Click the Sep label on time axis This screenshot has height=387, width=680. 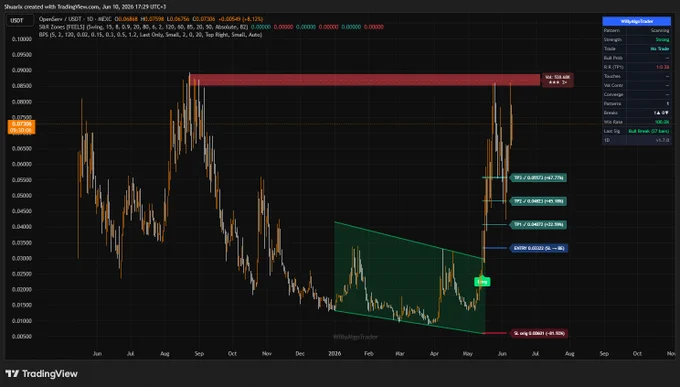(x=199, y=354)
